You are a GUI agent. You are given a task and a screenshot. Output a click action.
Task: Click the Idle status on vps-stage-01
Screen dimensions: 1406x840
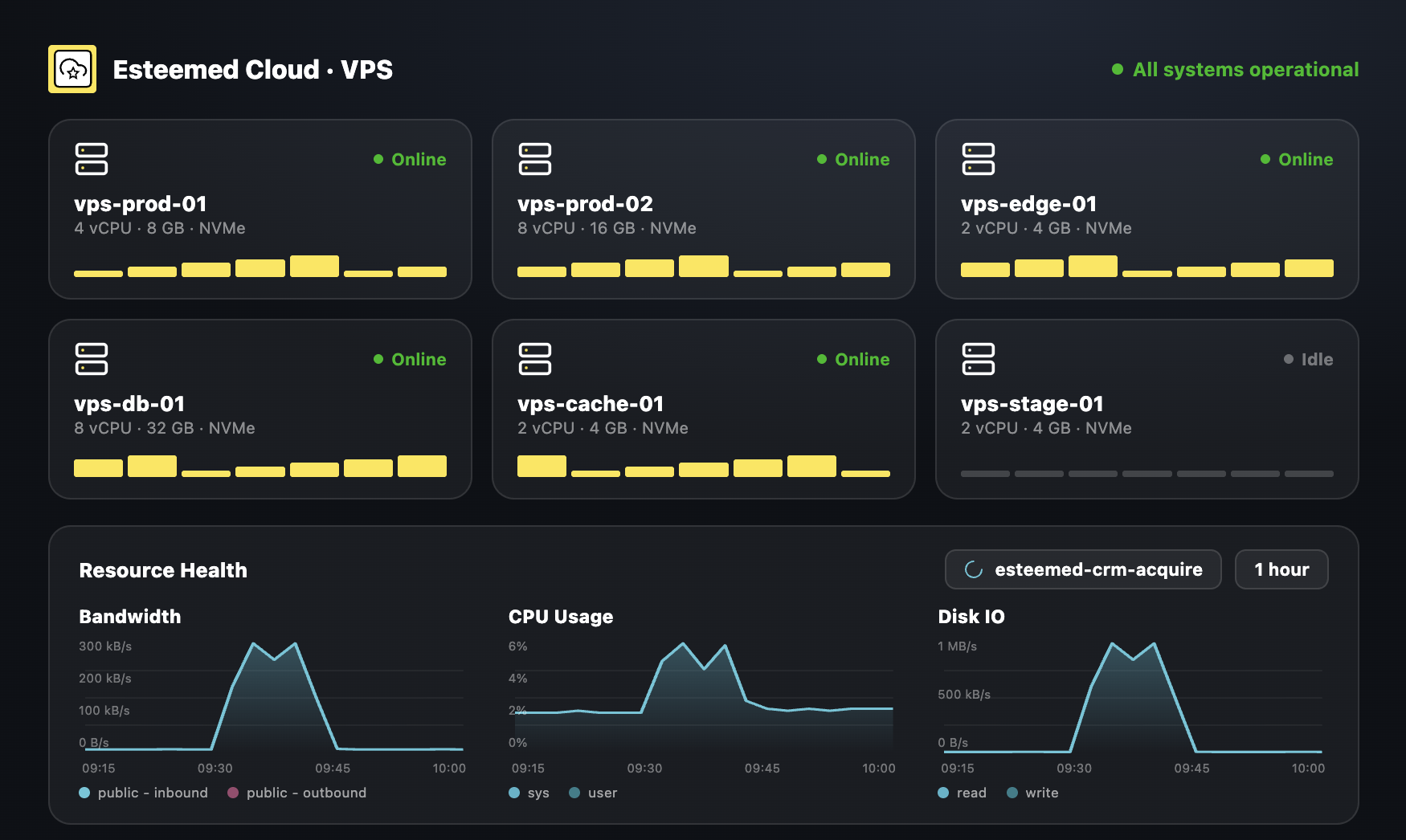(x=1308, y=359)
